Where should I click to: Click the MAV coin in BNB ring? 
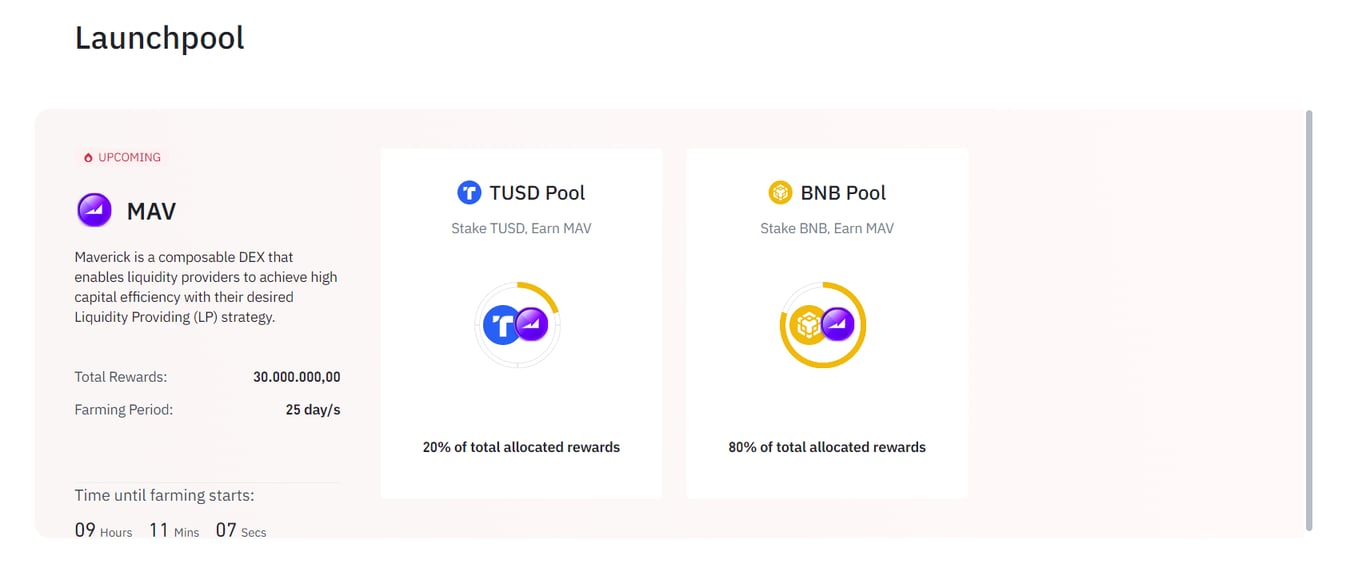[838, 325]
